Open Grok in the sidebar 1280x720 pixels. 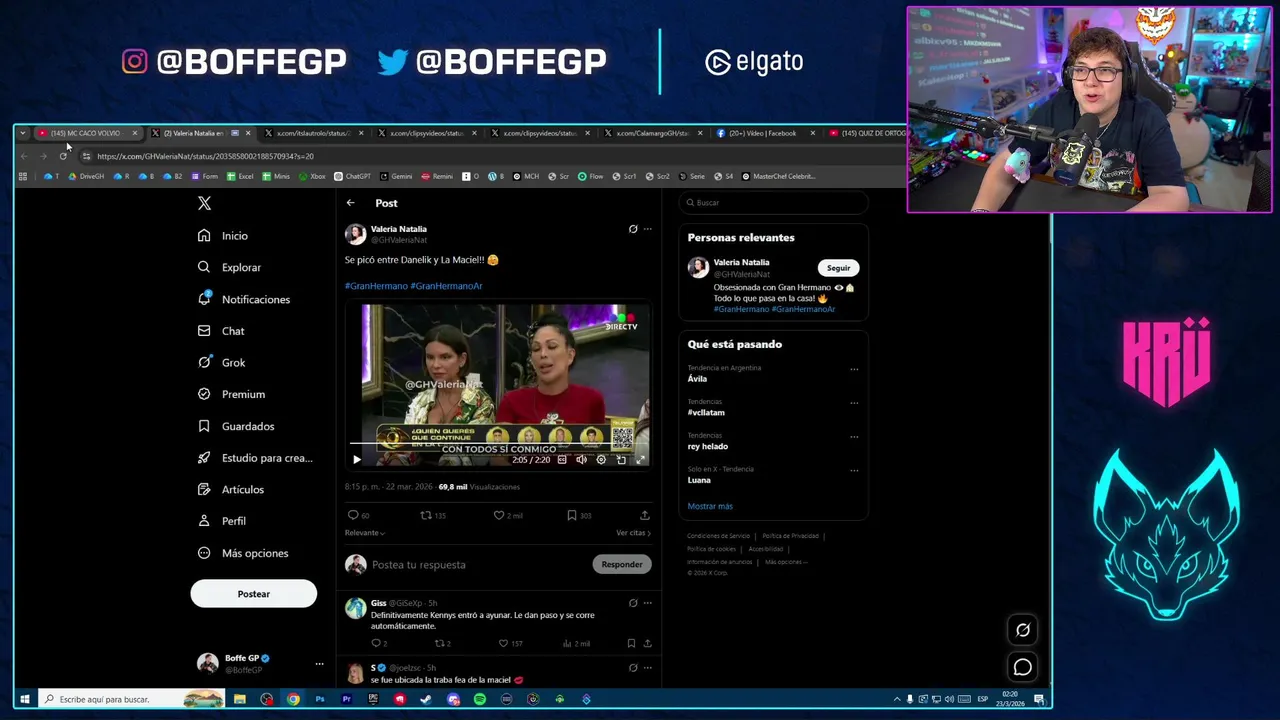pos(221,363)
